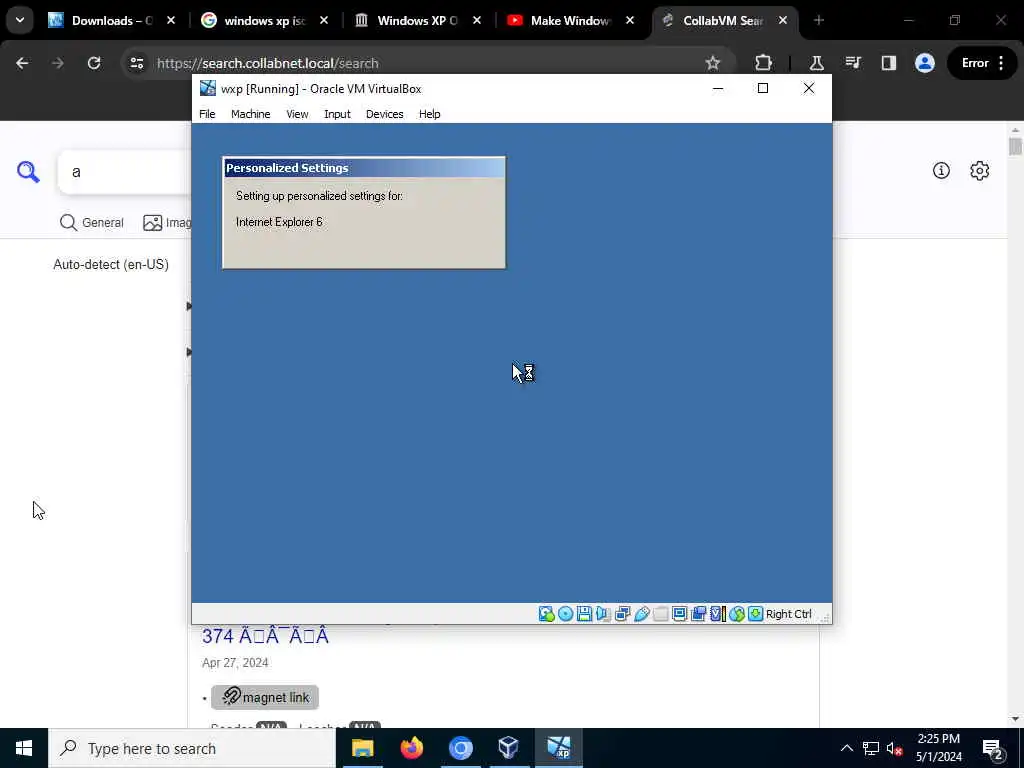Click the network adapters icon in VirtualBox status bar

(x=622, y=614)
